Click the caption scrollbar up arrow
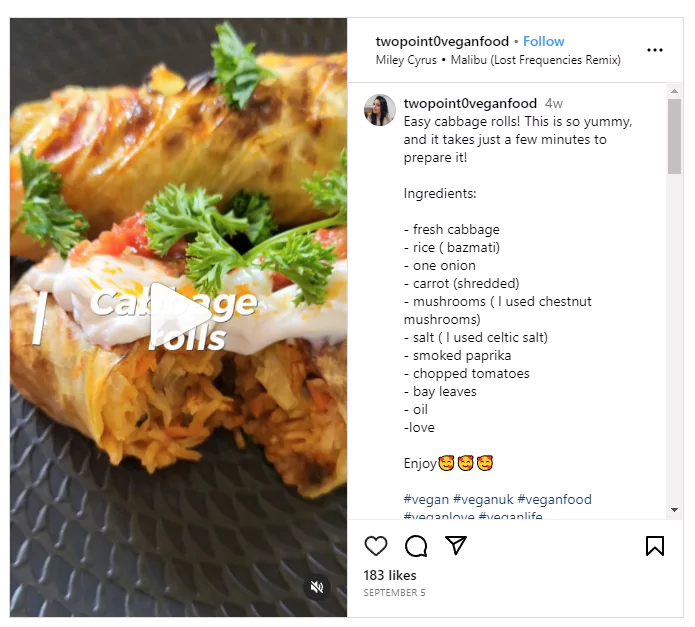This screenshot has height=627, width=695. (674, 90)
